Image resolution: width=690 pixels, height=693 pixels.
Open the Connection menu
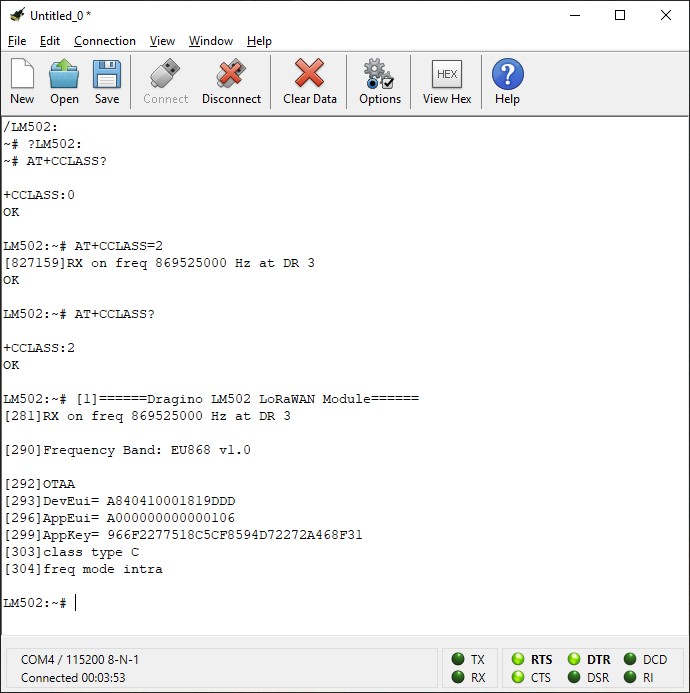coord(105,41)
